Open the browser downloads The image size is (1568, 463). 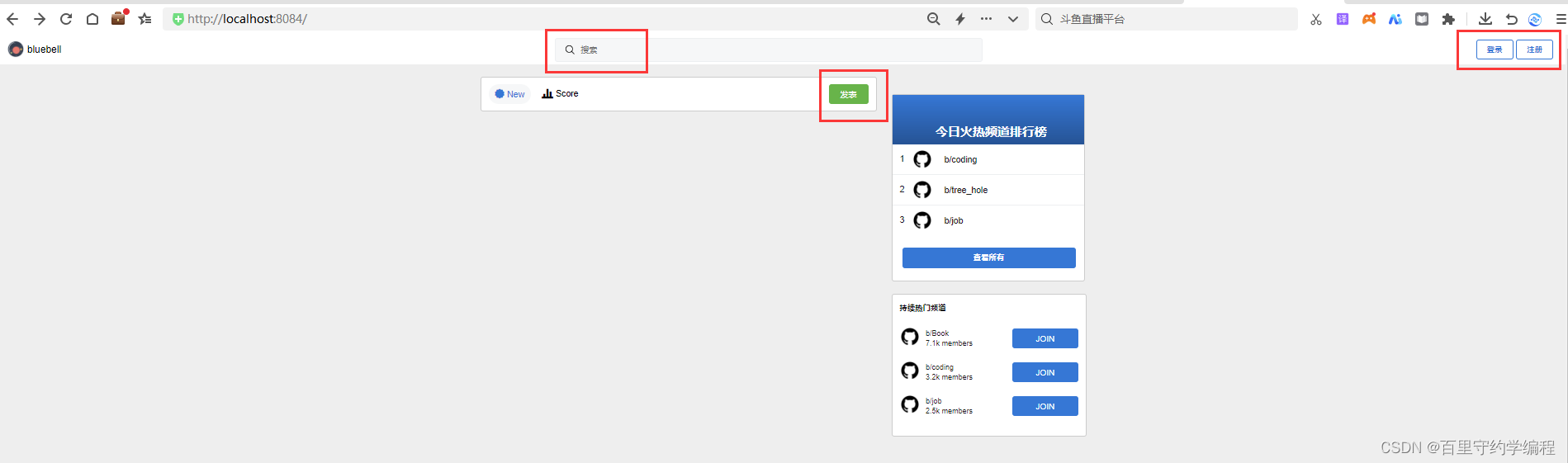tap(1485, 19)
